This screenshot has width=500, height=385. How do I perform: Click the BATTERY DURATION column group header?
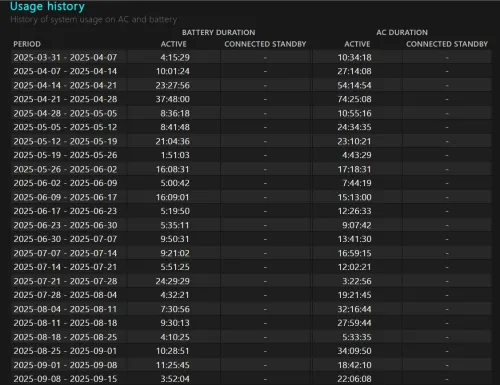(219, 32)
